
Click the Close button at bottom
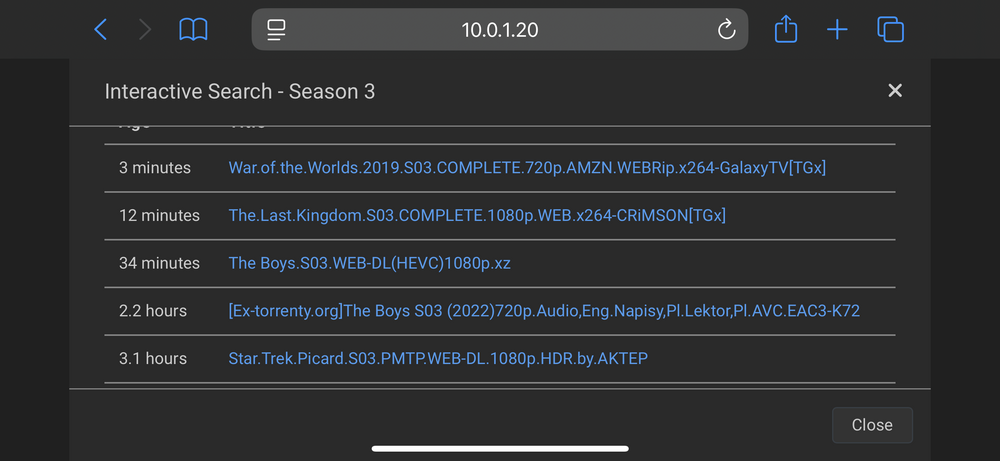tap(872, 425)
